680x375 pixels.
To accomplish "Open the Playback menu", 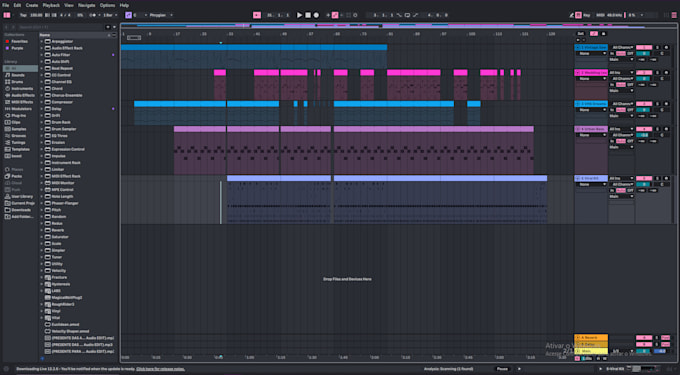I will click(x=51, y=5).
